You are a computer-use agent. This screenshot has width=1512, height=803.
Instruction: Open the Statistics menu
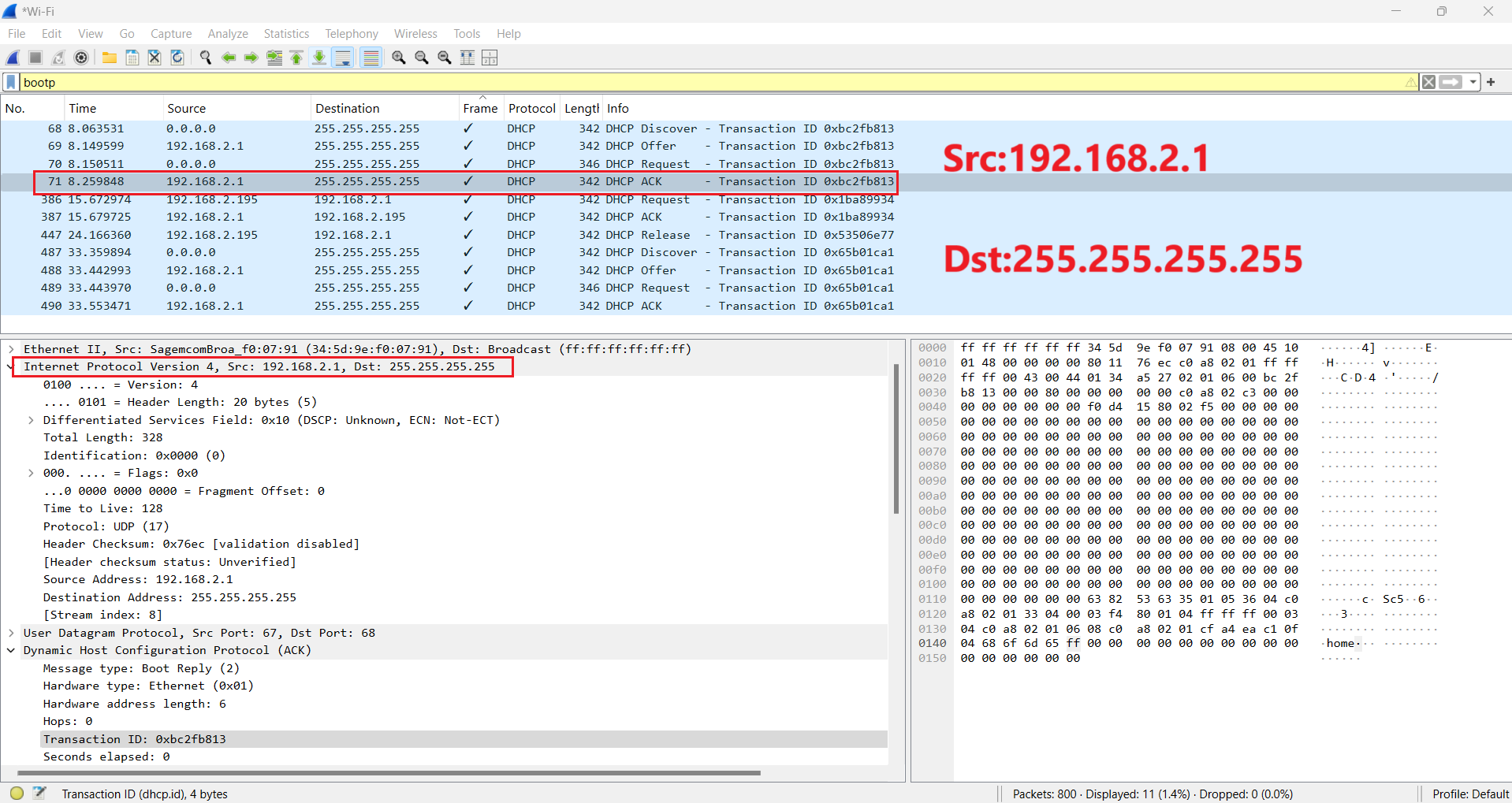(x=286, y=34)
